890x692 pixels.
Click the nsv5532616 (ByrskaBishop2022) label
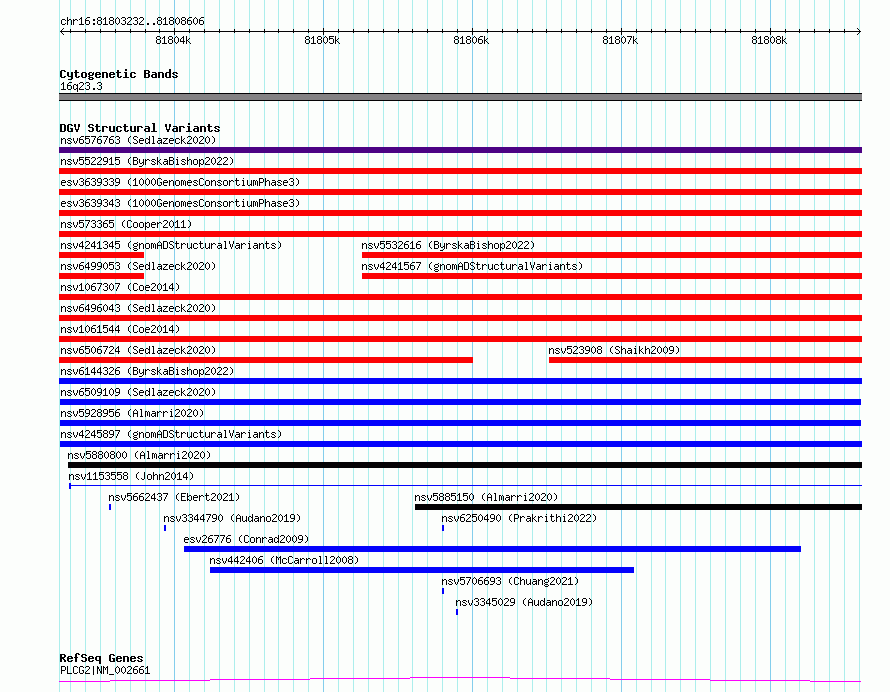(x=448, y=245)
